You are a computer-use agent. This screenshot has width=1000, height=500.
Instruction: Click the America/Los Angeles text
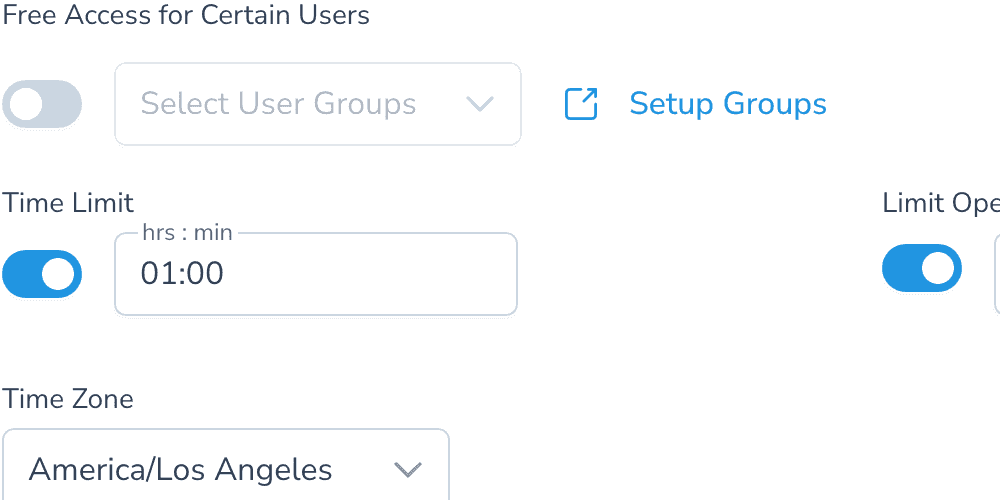click(180, 470)
